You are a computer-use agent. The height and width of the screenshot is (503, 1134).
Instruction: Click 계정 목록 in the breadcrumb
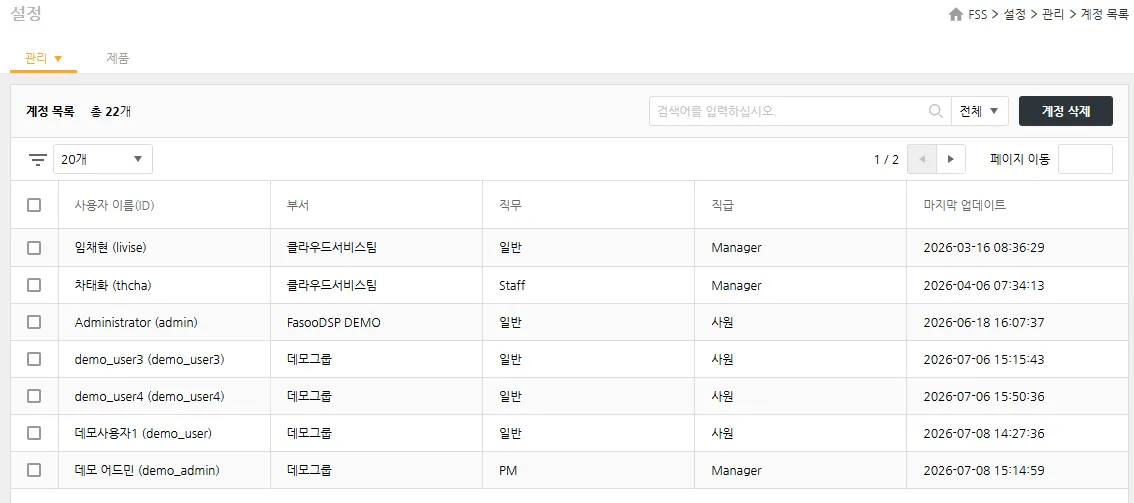[1104, 14]
